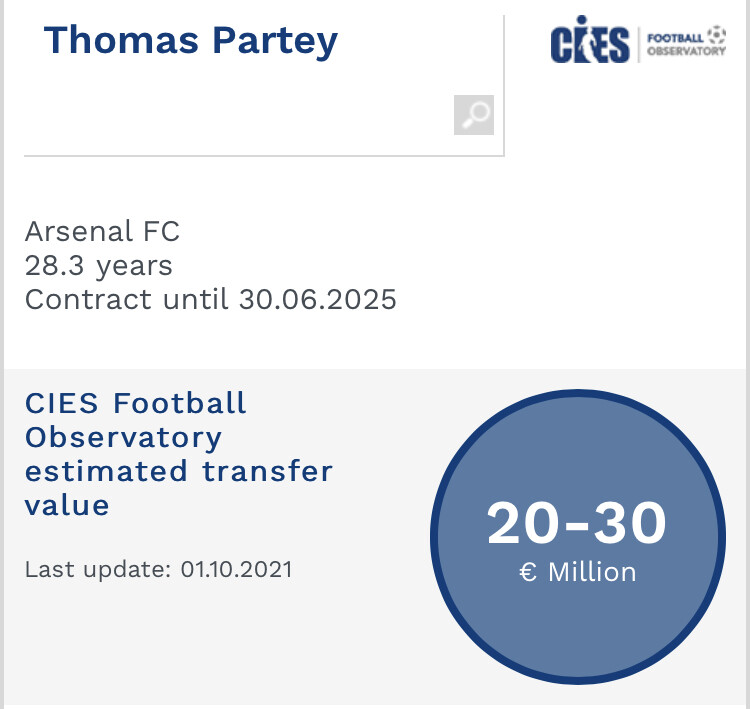This screenshot has width=750, height=709.
Task: Click the magnifying glass search icon
Action: [x=474, y=115]
